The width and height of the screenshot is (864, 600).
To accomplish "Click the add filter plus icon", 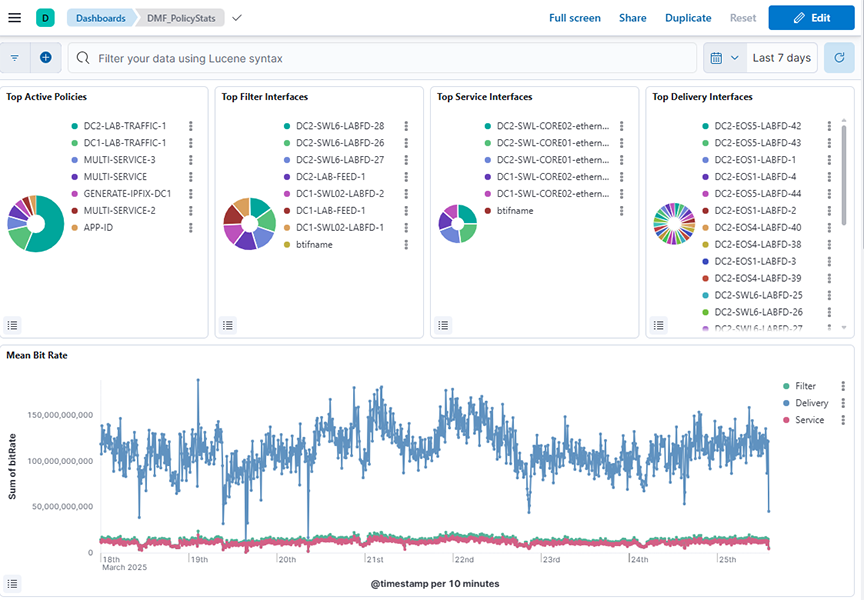I will pos(46,58).
